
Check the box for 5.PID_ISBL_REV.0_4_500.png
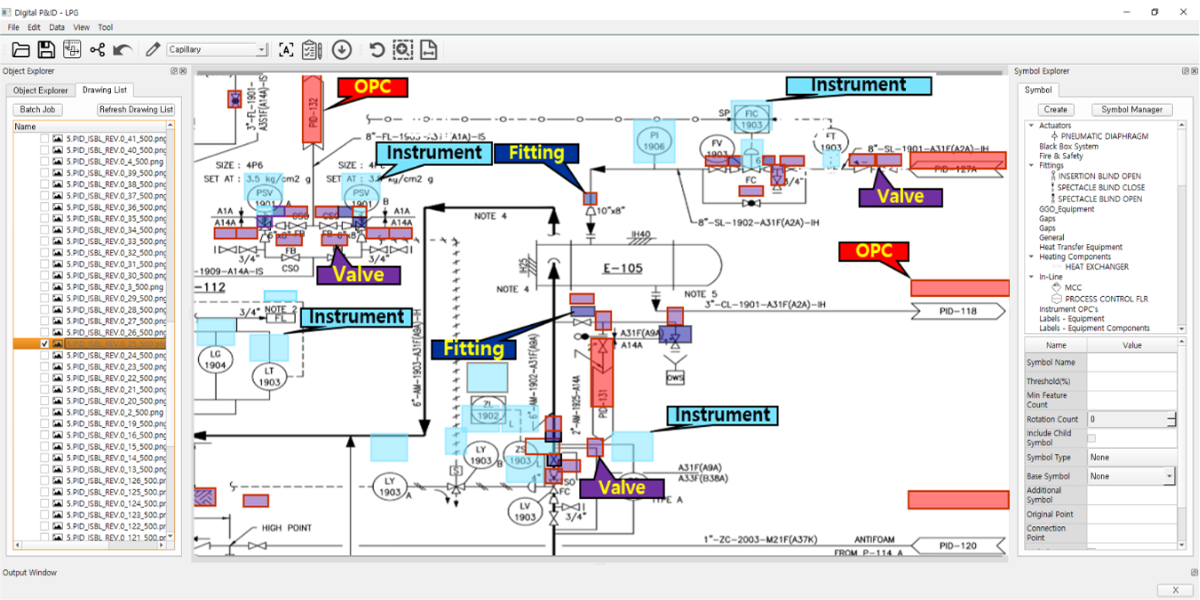[x=45, y=161]
